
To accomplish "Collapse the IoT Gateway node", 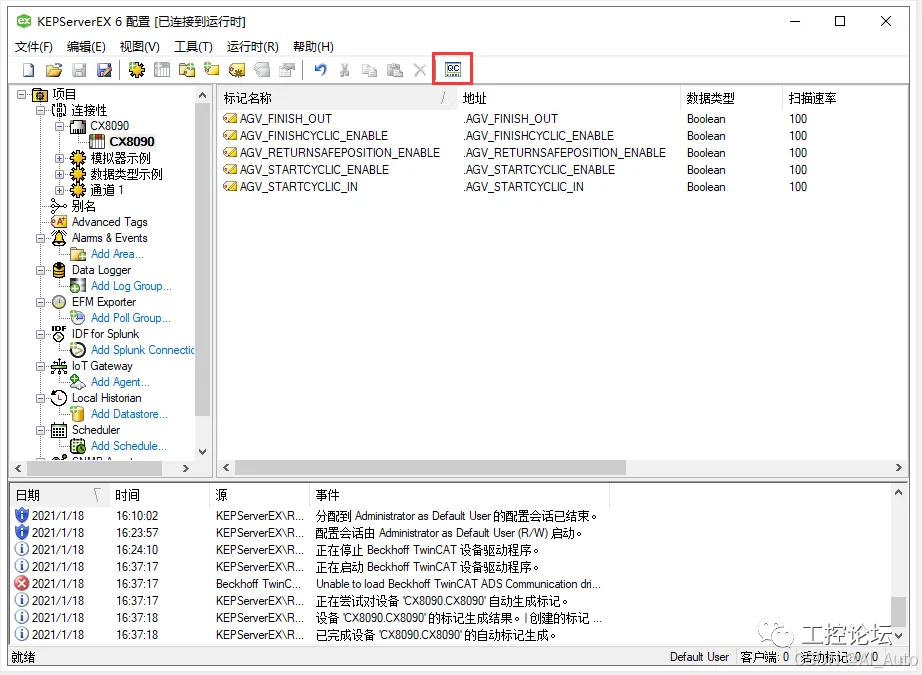I will [41, 366].
